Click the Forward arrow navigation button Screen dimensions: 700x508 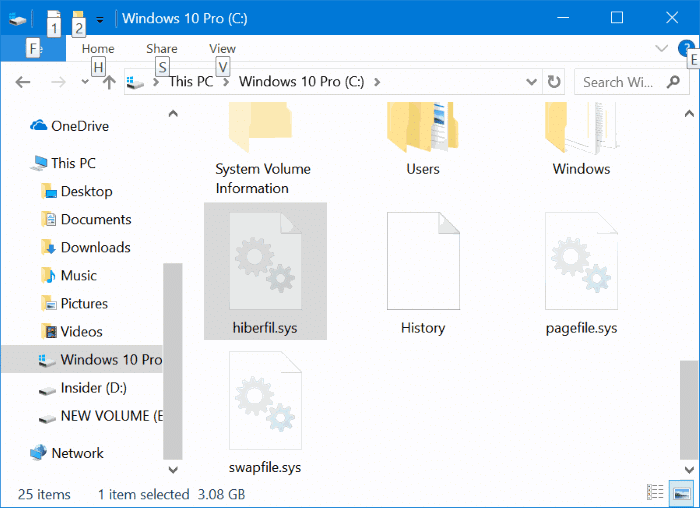click(x=58, y=82)
